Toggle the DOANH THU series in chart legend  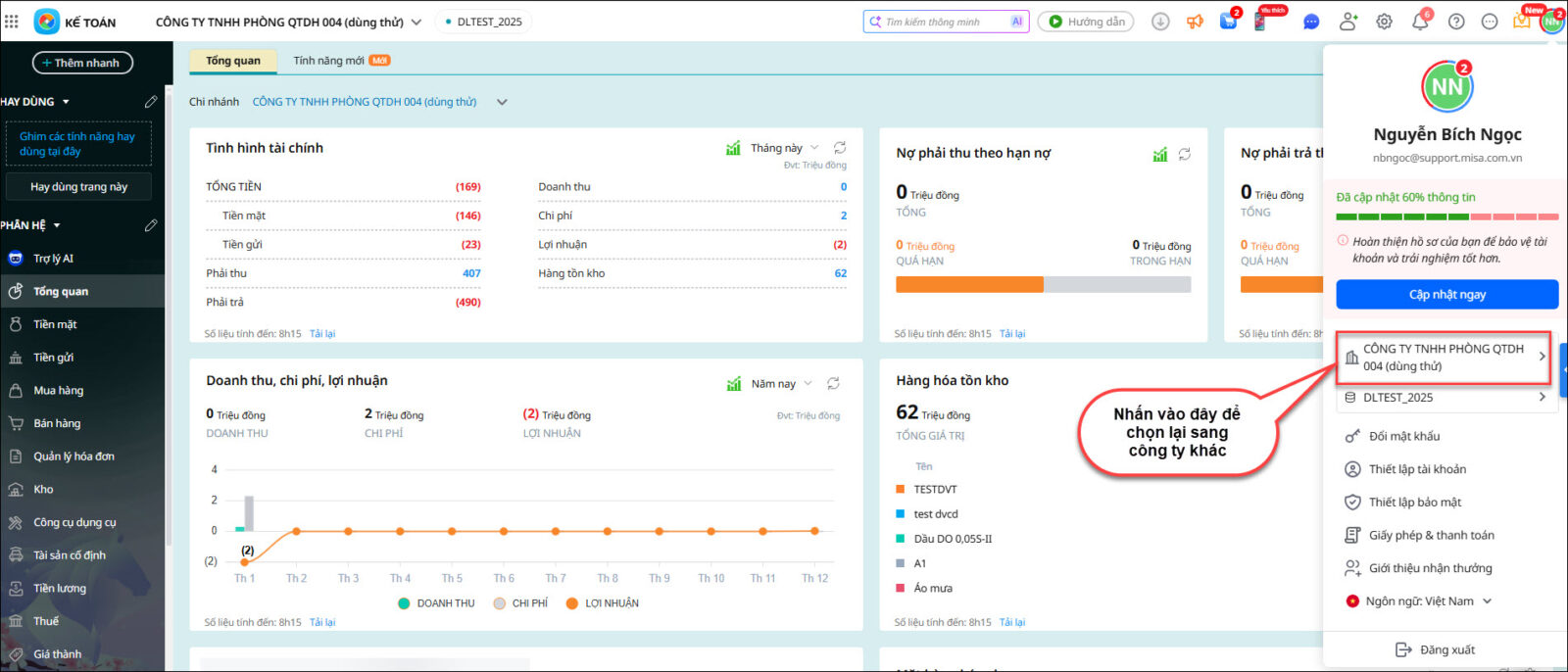tap(436, 603)
